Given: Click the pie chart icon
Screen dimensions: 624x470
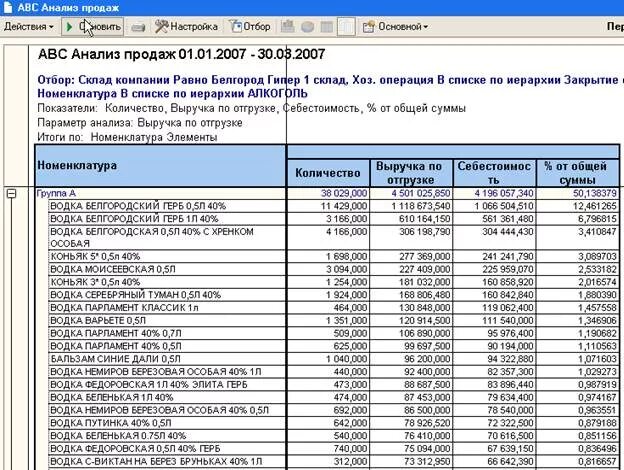Looking at the screenshot, I should pyautogui.click(x=307, y=27).
